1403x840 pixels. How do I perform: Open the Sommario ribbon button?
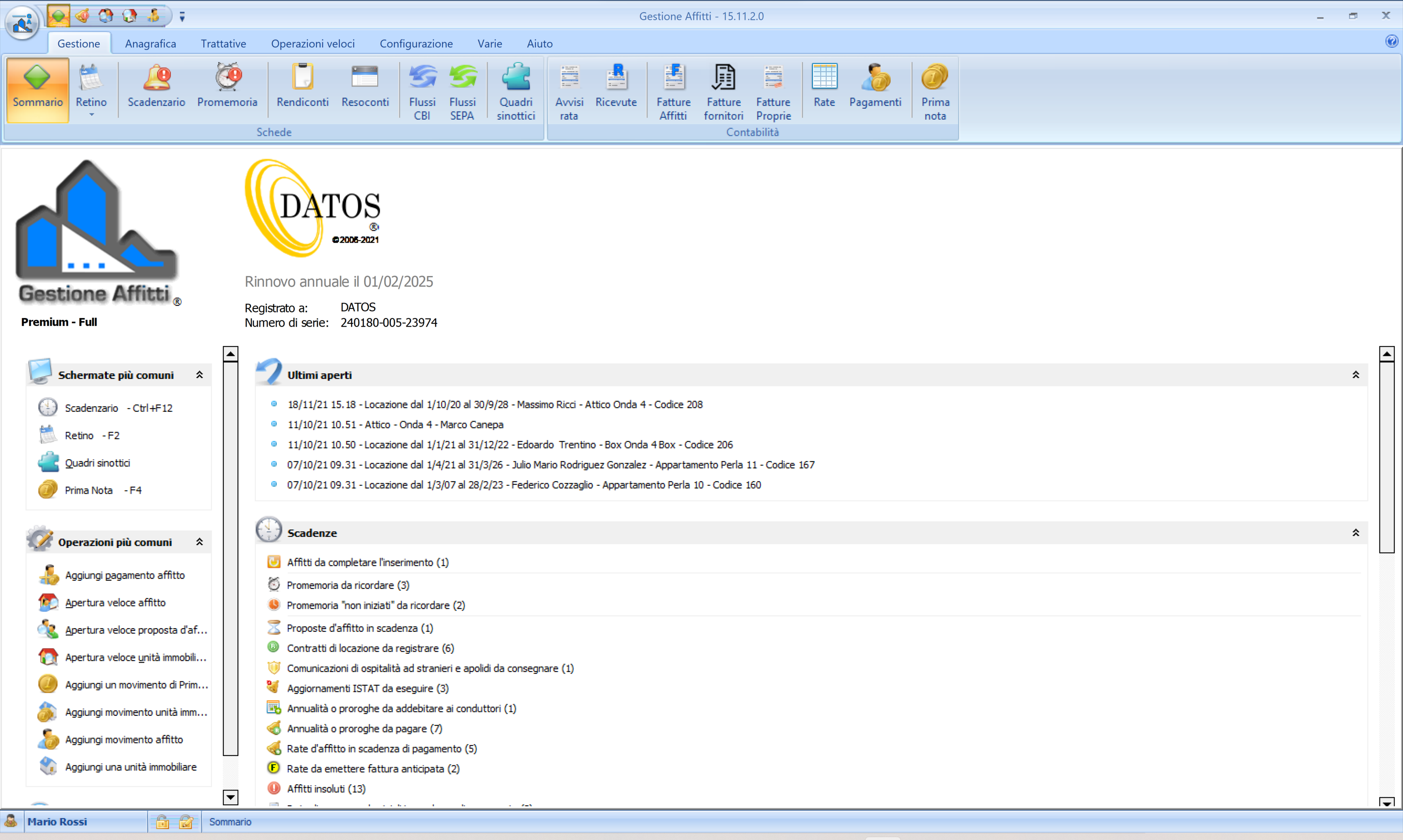tap(37, 89)
